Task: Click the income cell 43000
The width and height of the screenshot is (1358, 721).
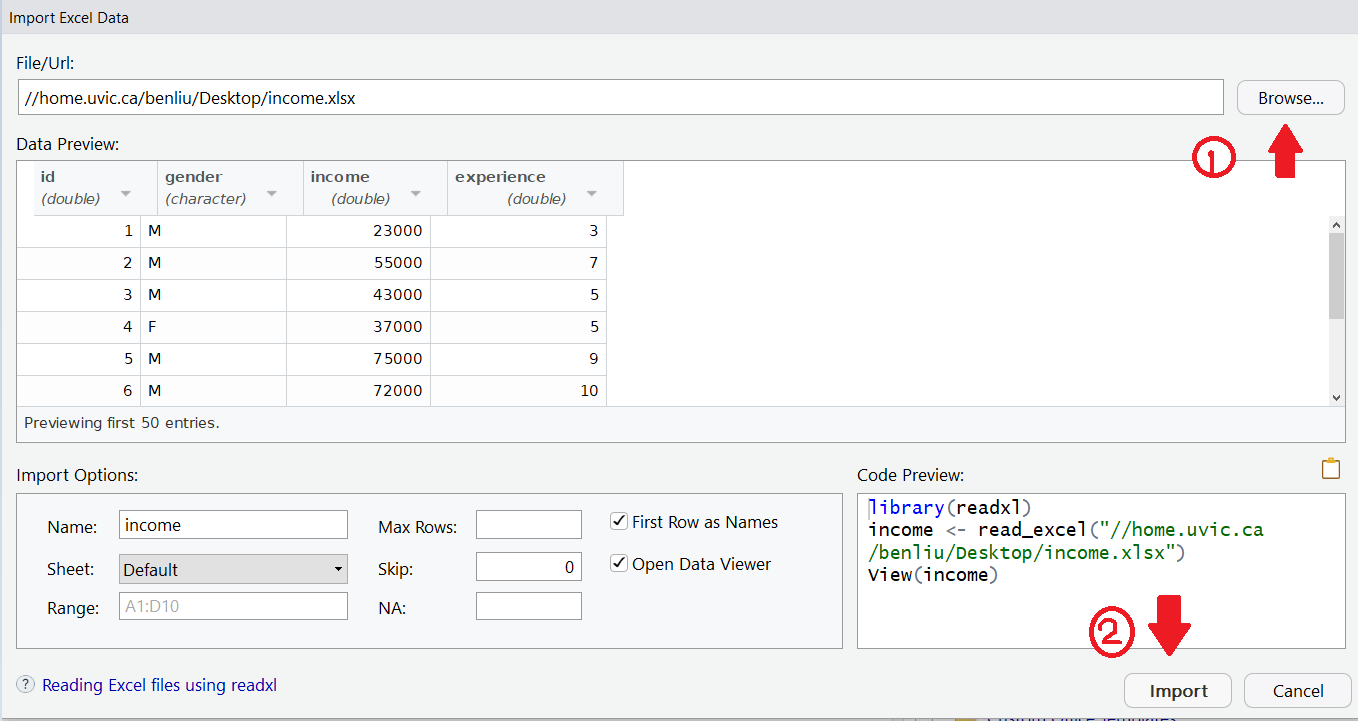Action: [358, 295]
